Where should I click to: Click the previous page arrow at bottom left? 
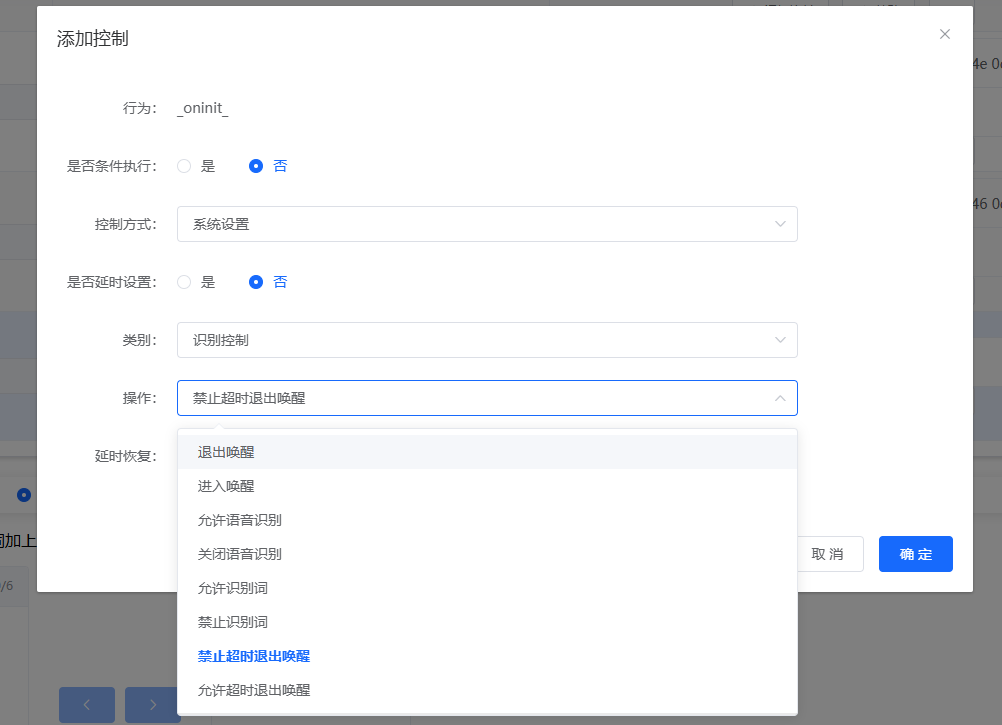click(x=86, y=704)
